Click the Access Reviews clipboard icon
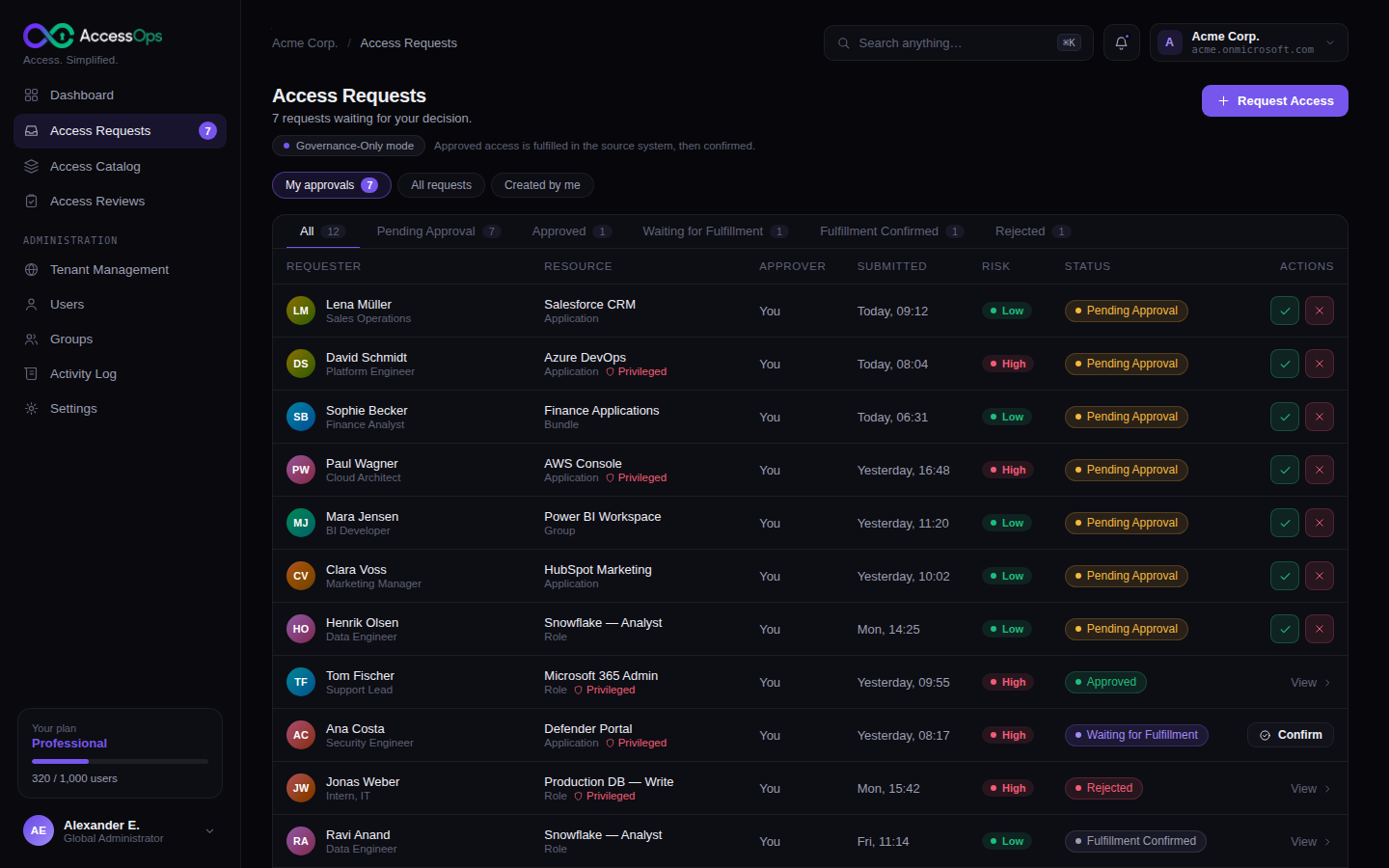This screenshot has width=1389, height=868. tap(31, 201)
